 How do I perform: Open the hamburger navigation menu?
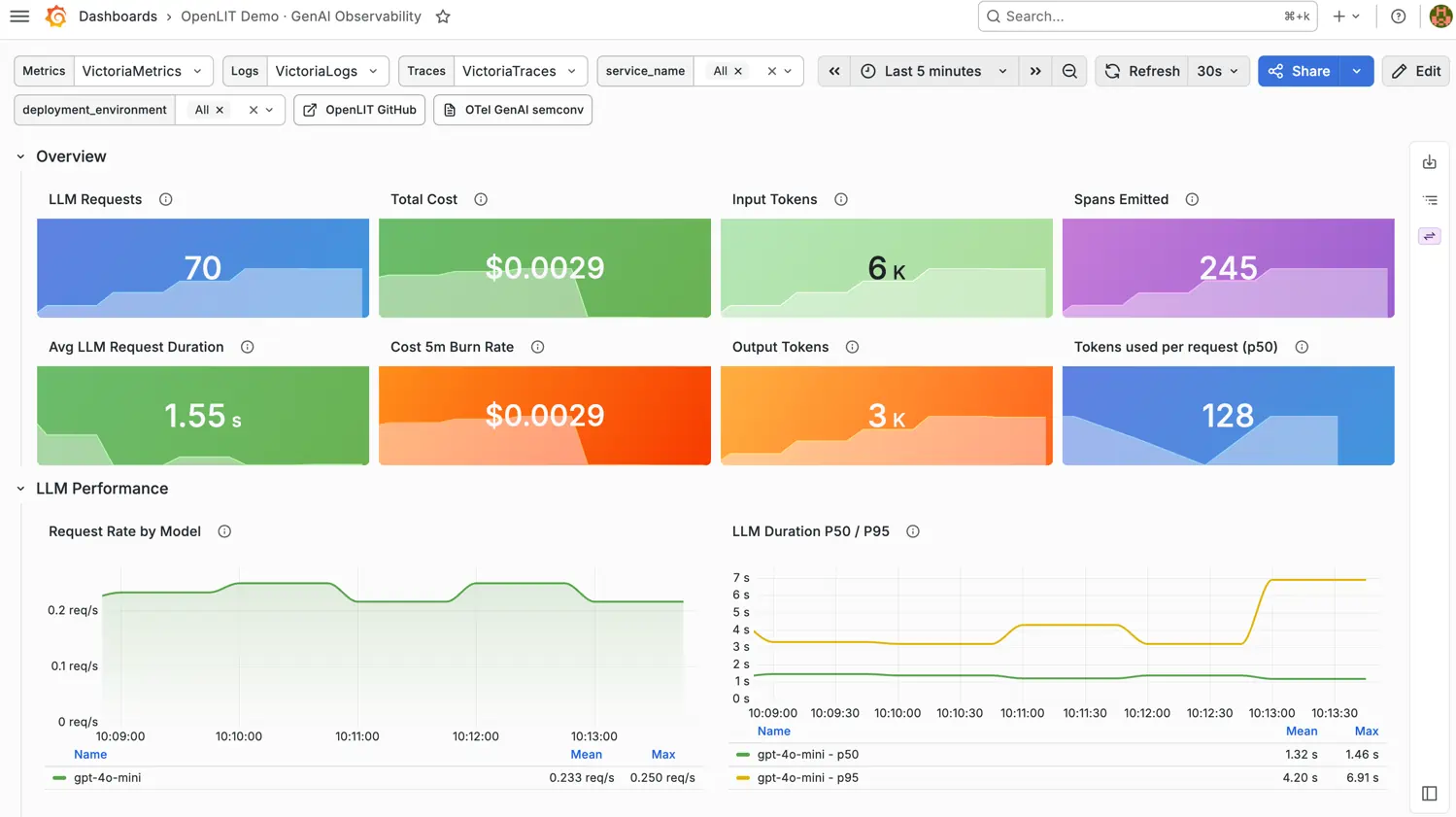point(19,17)
